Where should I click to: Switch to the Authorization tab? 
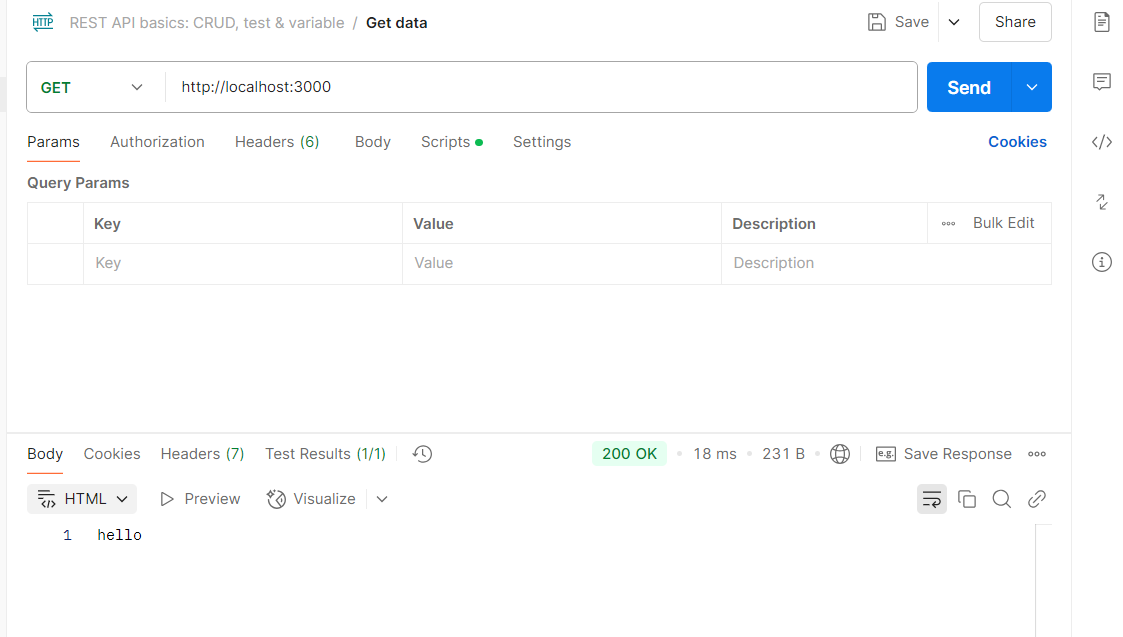click(x=157, y=142)
